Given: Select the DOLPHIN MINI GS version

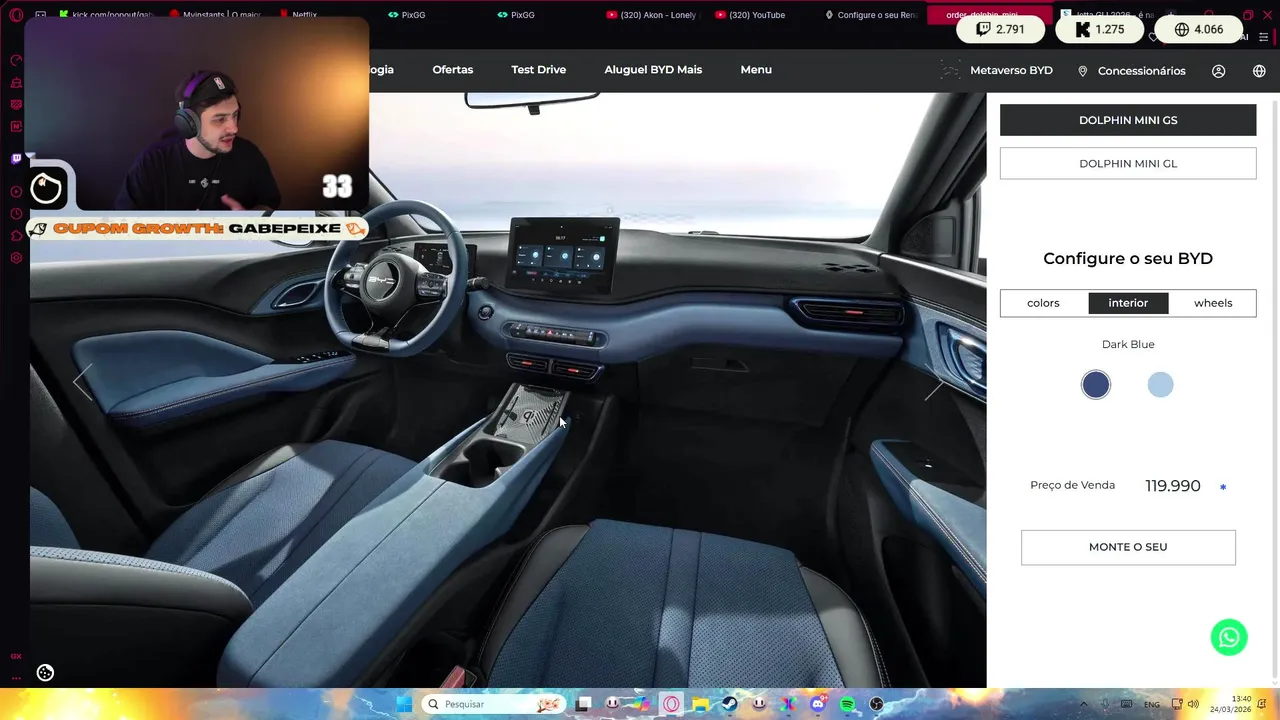Looking at the screenshot, I should [1128, 120].
